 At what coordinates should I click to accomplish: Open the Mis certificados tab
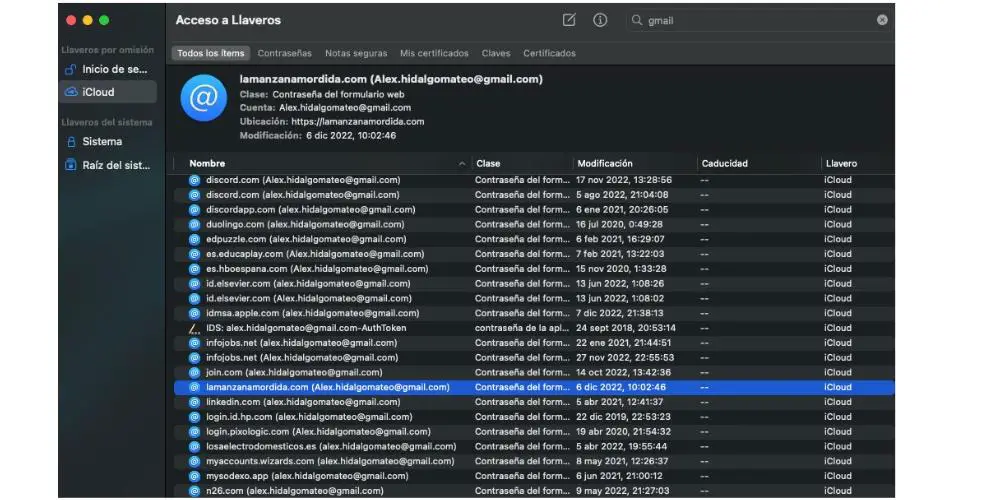tap(434, 53)
